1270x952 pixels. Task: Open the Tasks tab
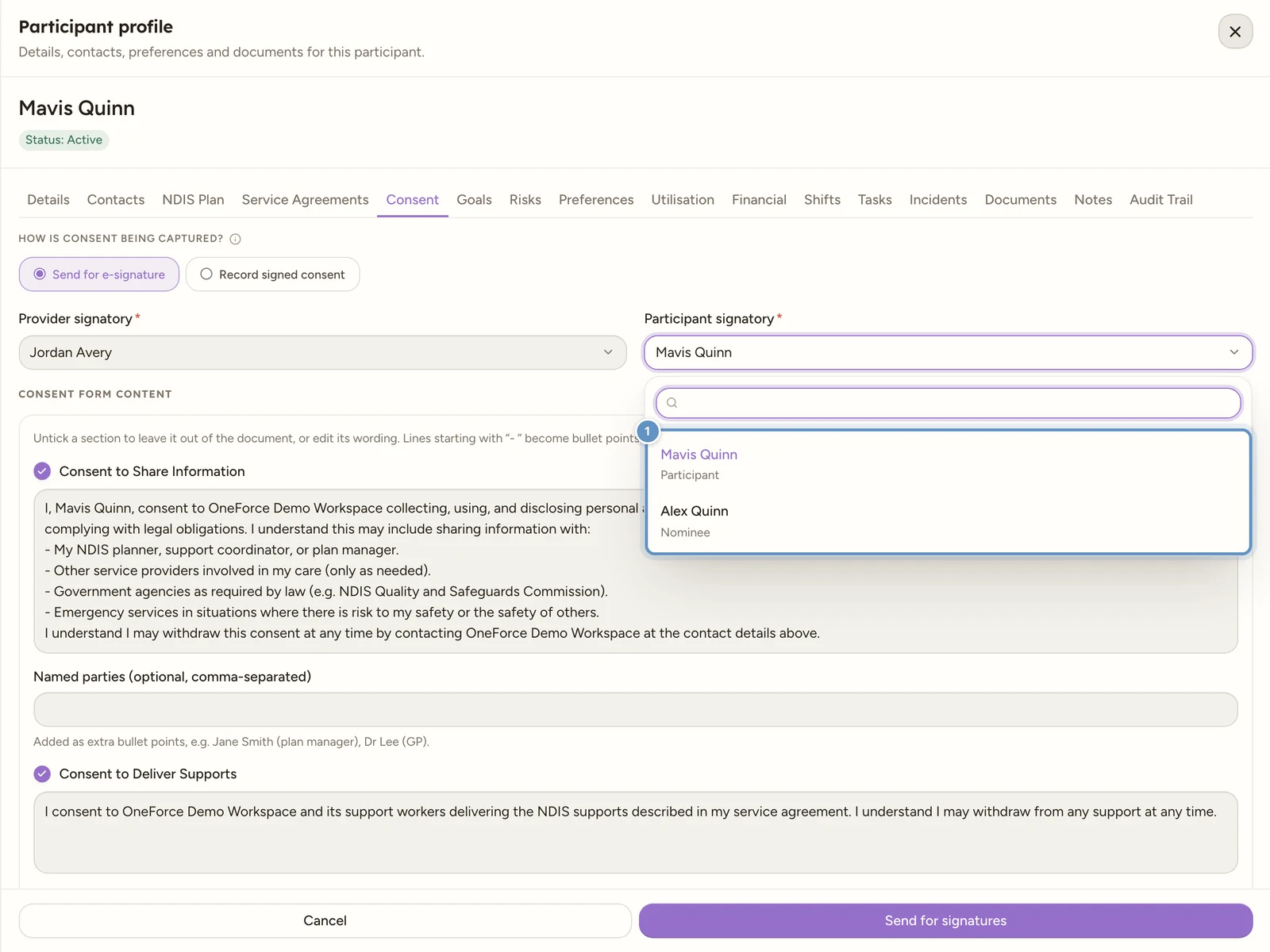(x=875, y=200)
